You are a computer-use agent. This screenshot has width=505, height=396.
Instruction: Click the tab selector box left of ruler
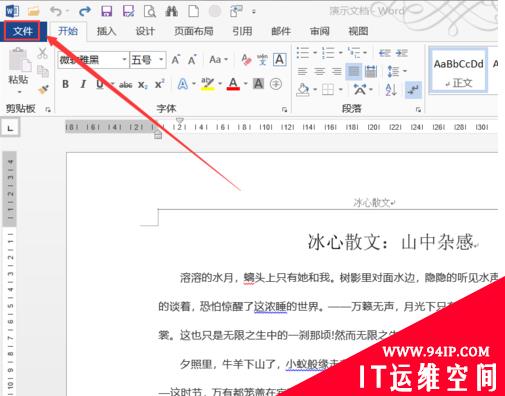click(x=10, y=128)
